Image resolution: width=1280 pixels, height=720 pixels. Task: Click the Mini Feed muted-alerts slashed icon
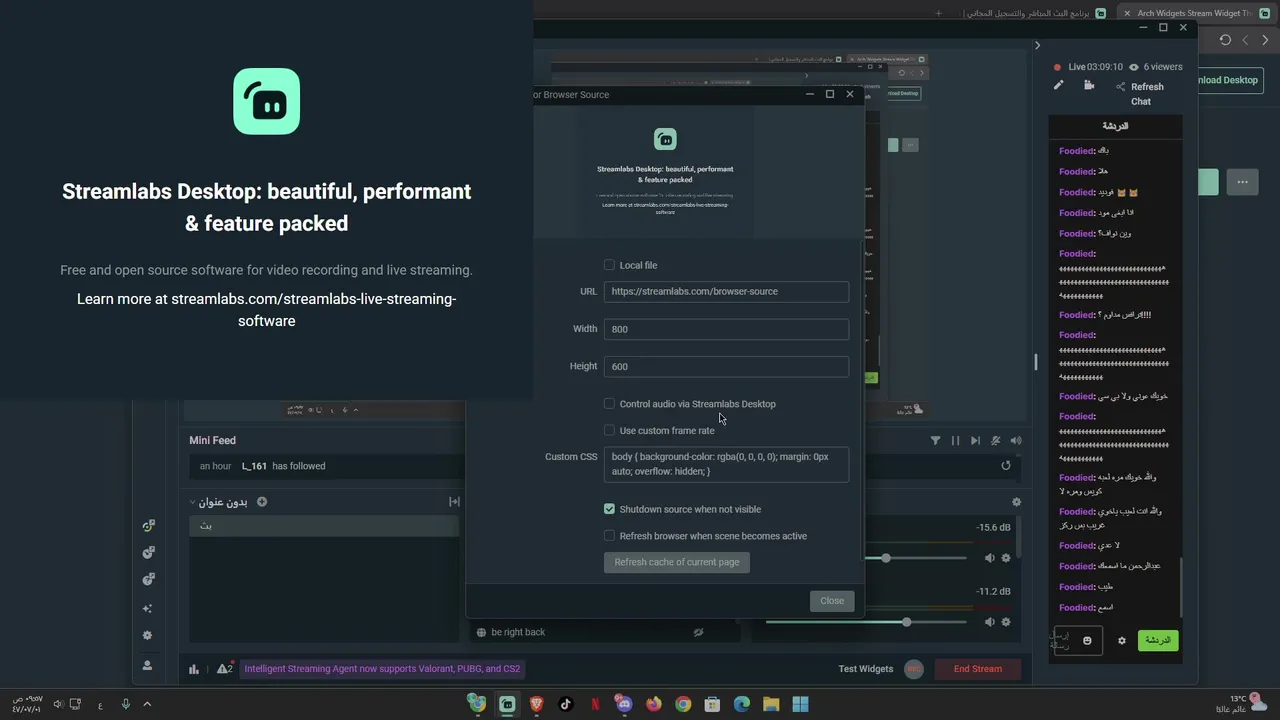995,440
